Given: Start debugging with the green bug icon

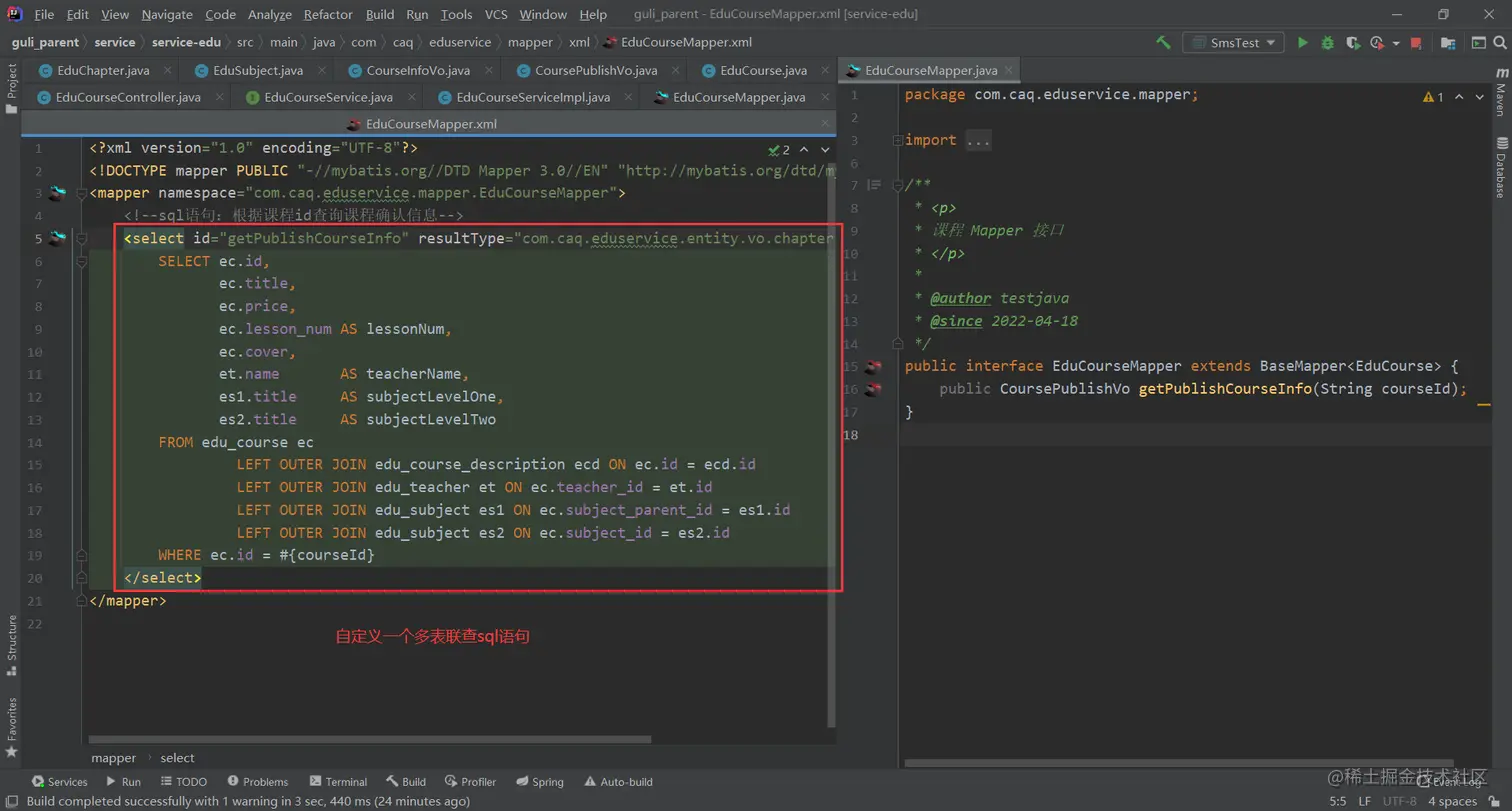Looking at the screenshot, I should 1328,43.
